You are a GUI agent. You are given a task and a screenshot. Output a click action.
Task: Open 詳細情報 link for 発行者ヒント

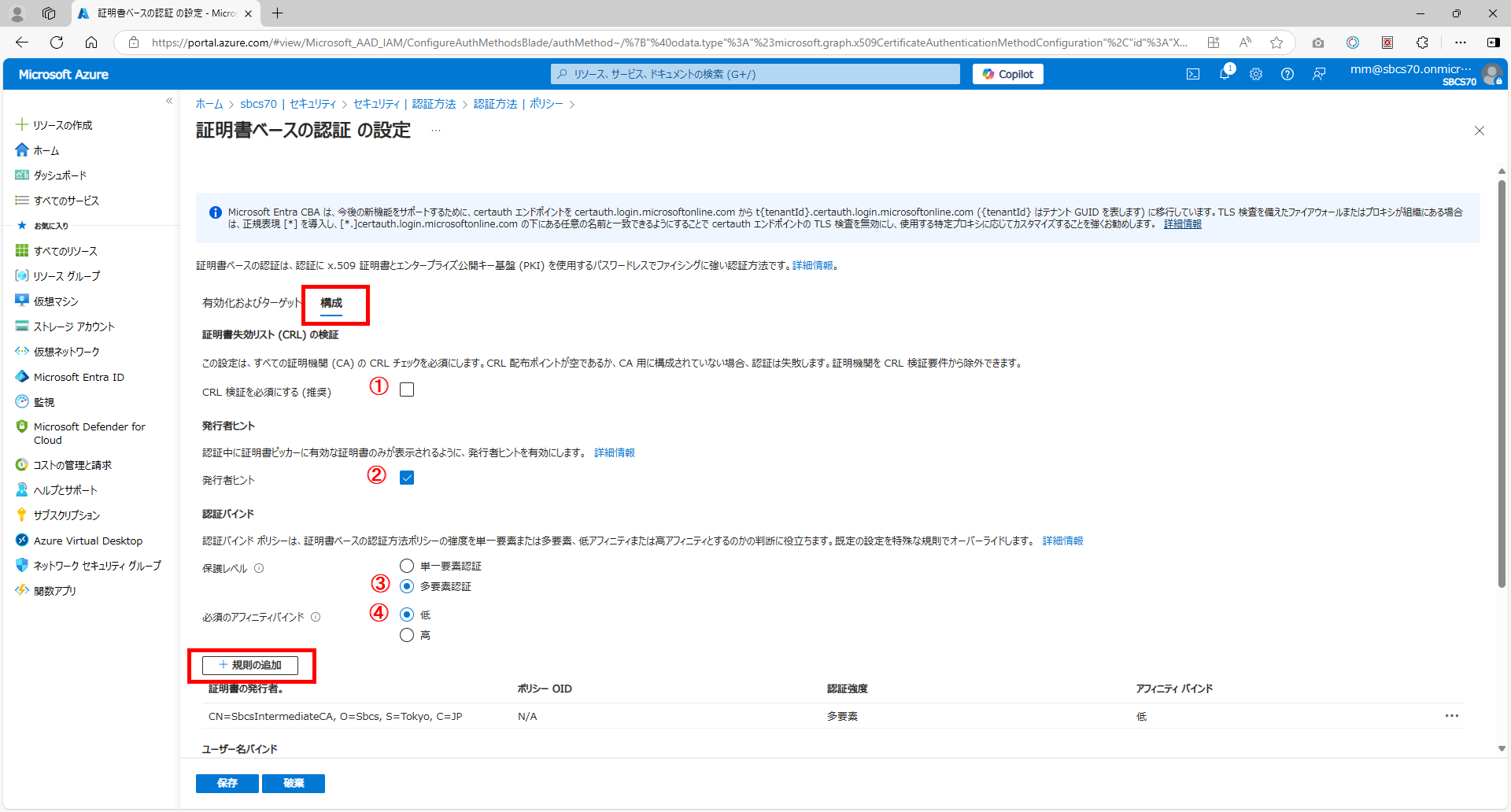pyautogui.click(x=615, y=452)
